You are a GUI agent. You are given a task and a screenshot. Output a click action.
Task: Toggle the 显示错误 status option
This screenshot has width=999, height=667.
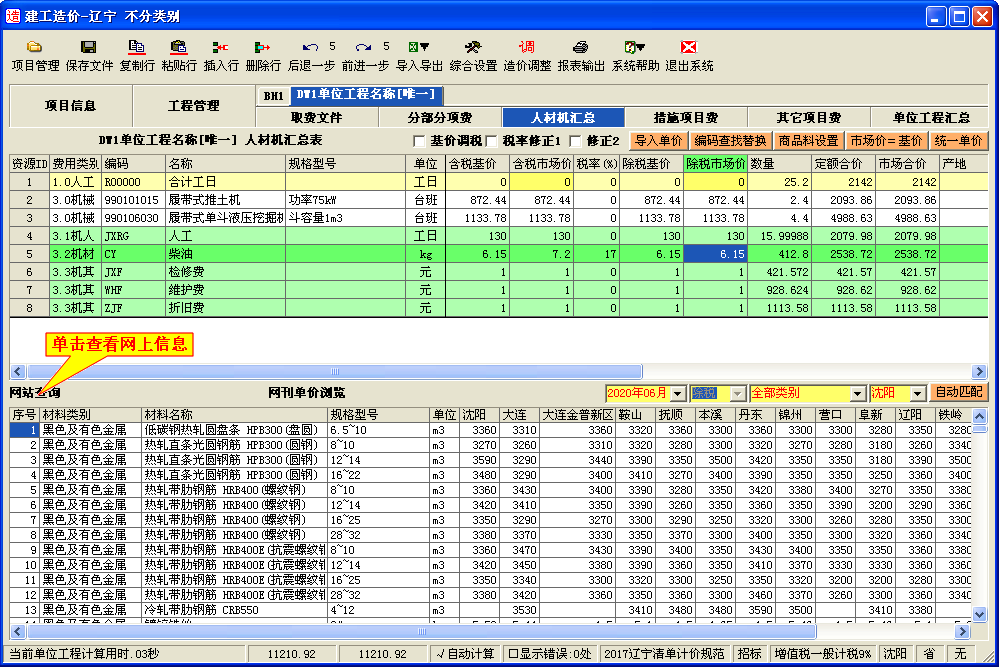550,654
